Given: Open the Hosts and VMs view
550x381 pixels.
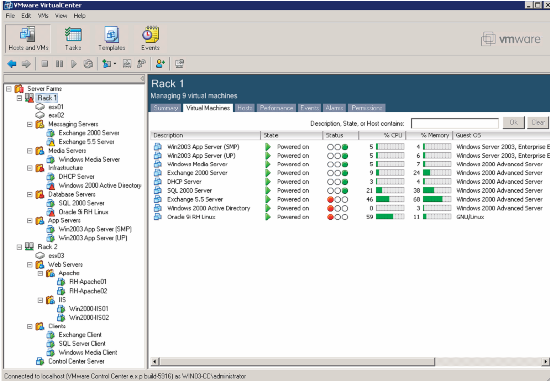Looking at the screenshot, I should click(28, 39).
